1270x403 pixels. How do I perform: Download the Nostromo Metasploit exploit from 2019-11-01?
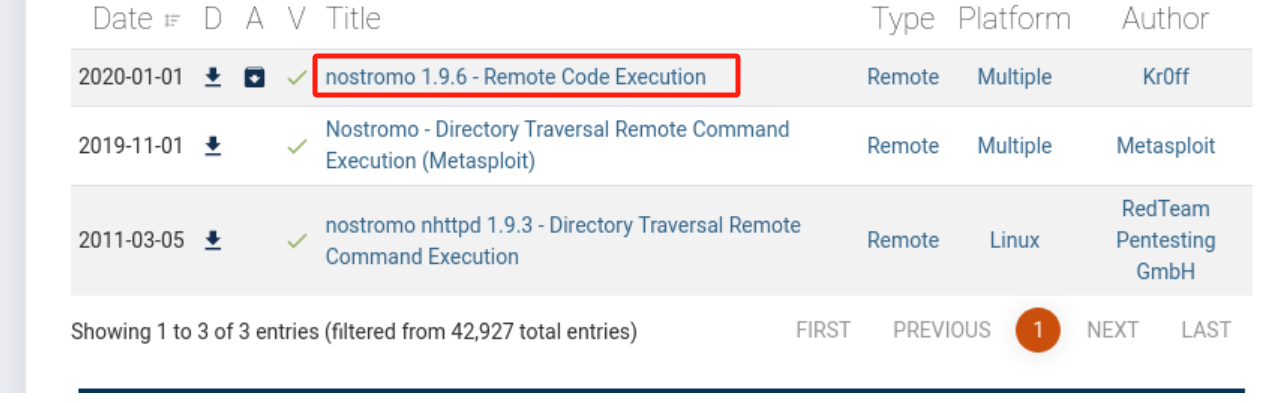click(212, 146)
